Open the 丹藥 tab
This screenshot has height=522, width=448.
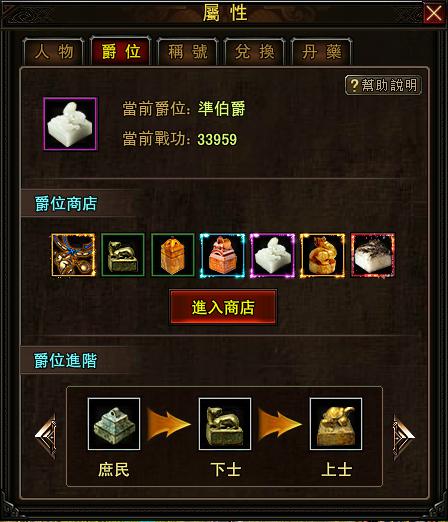tap(321, 52)
